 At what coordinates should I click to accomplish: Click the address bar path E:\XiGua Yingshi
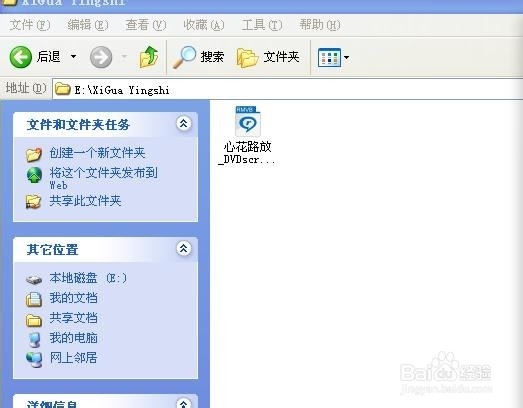coord(122,90)
